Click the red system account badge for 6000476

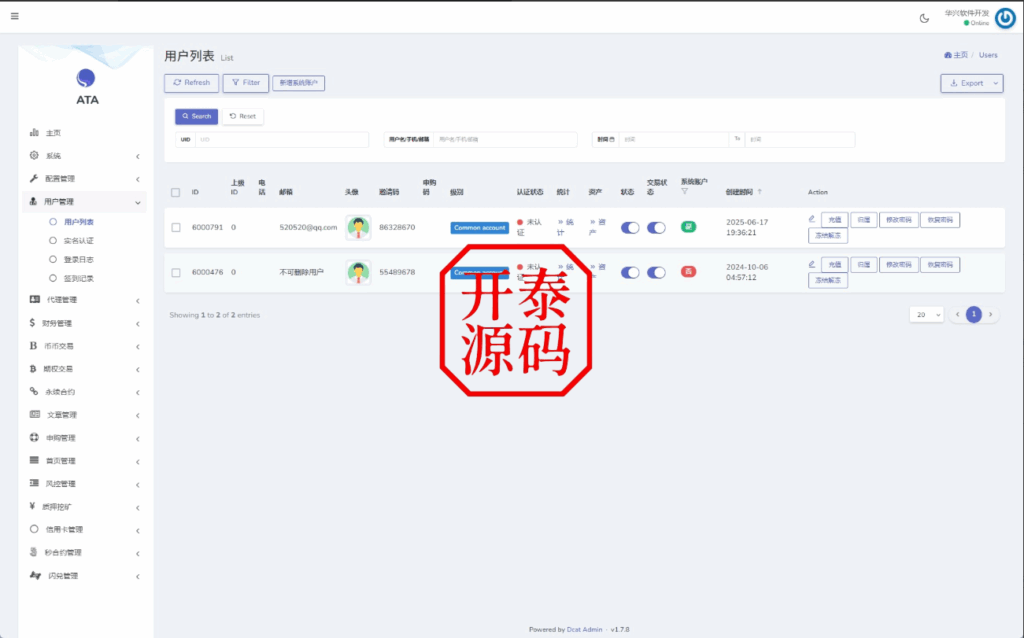(688, 272)
